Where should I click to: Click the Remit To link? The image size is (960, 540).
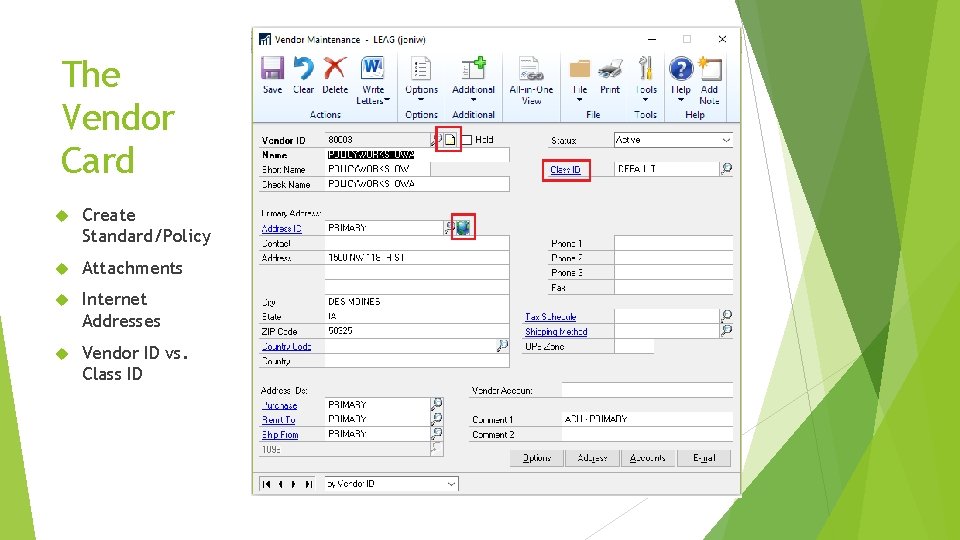pyautogui.click(x=279, y=420)
